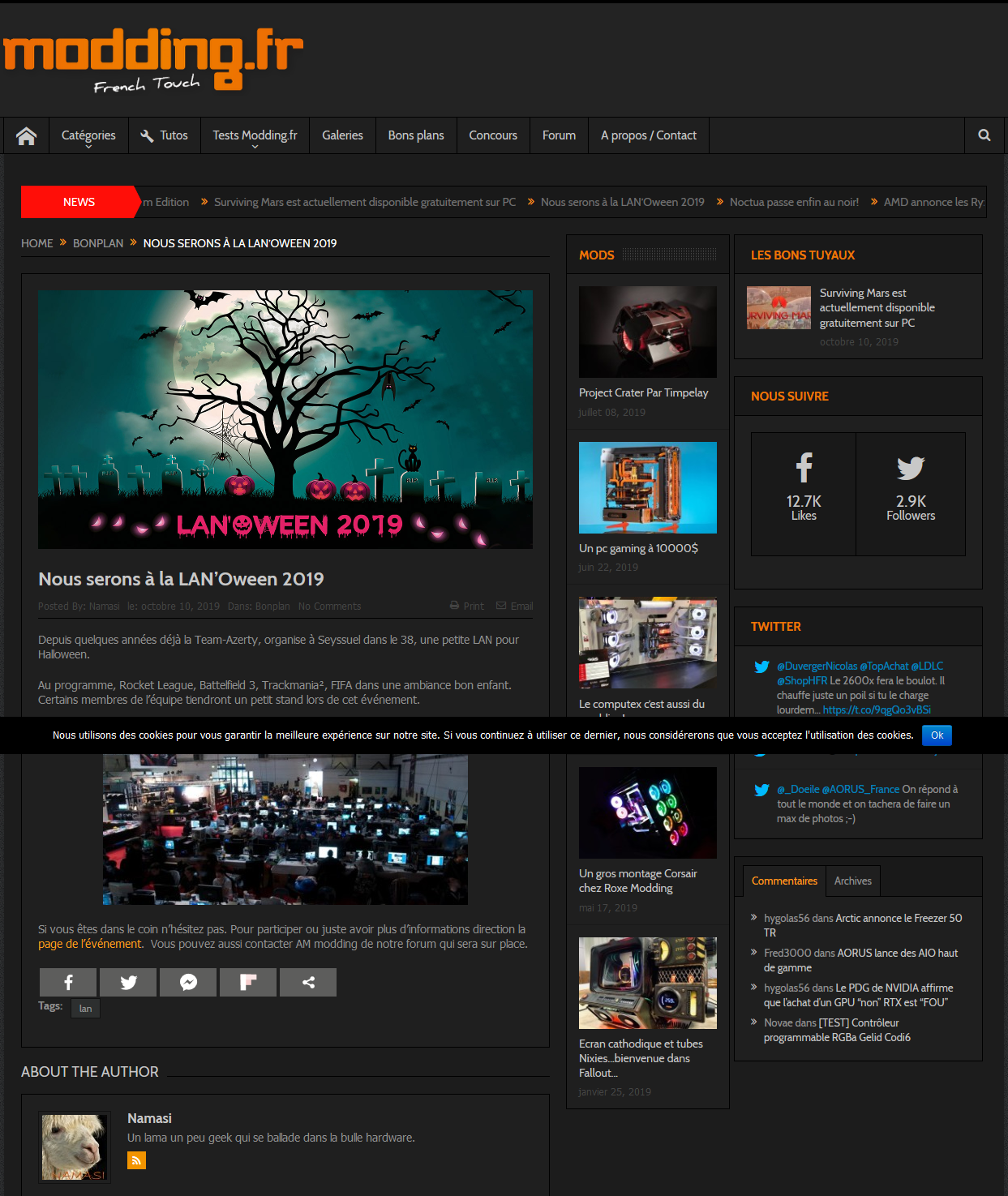Open 'Un gros montage Corsair chez Roxe Modding'
This screenshot has width=1008, height=1196.
[638, 881]
